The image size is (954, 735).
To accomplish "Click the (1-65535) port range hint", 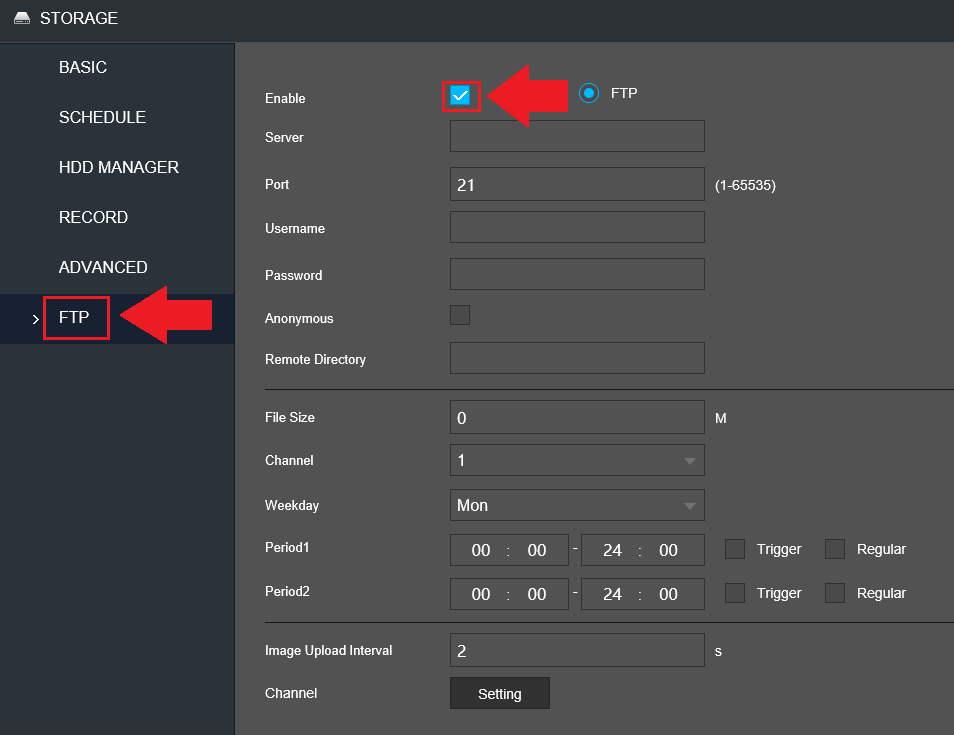I will [x=745, y=185].
